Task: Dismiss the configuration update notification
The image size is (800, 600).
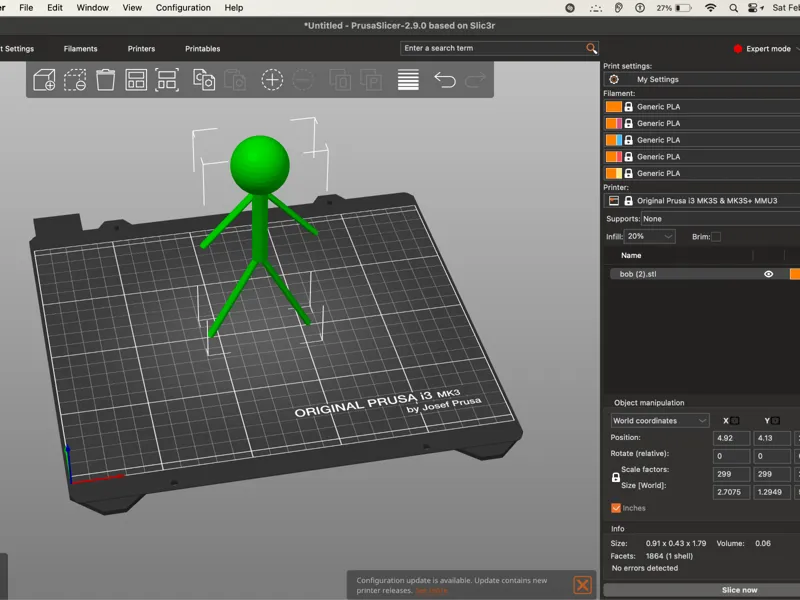Action: coord(582,585)
